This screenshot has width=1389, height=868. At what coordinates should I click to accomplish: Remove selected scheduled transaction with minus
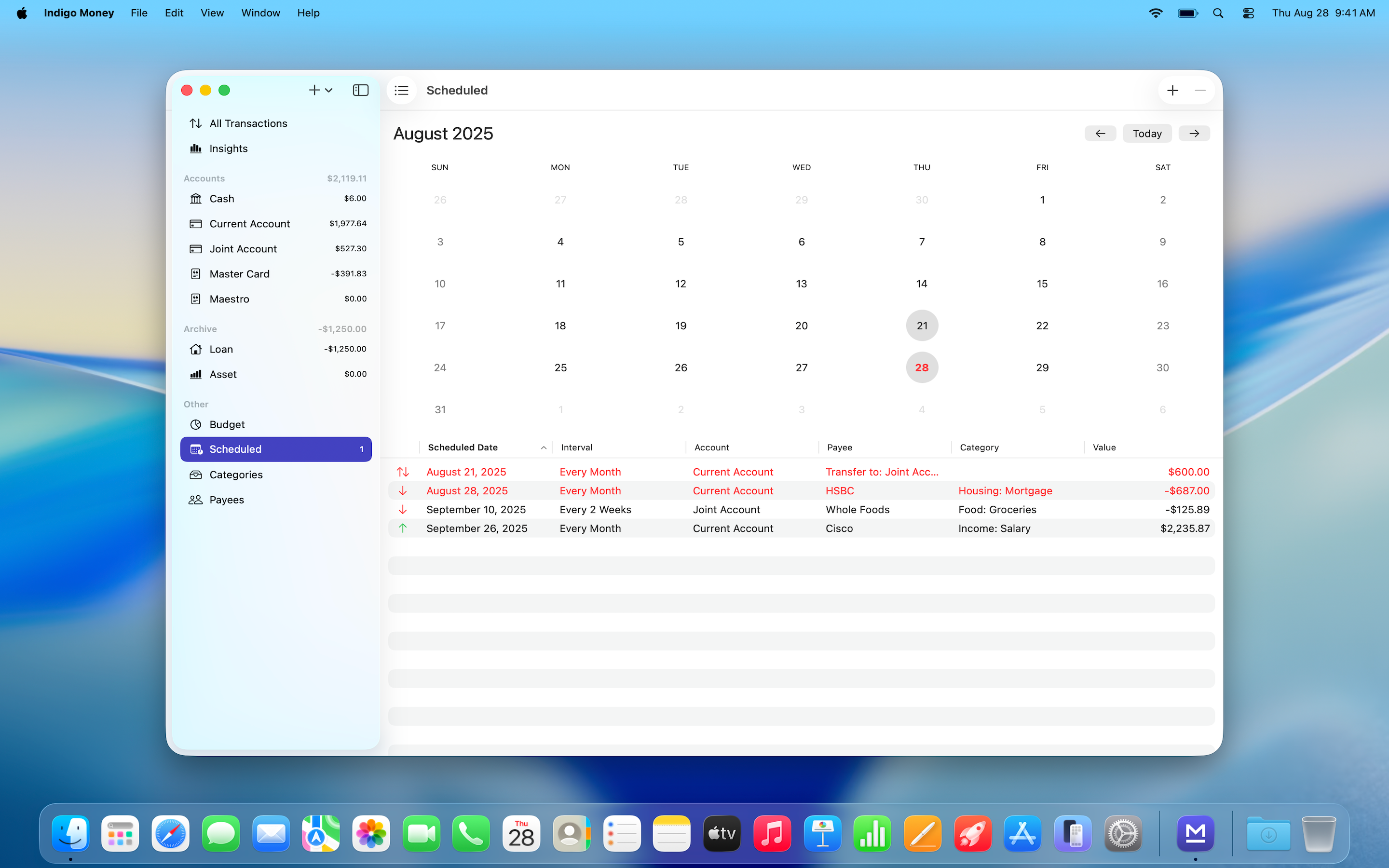pyautogui.click(x=1200, y=90)
